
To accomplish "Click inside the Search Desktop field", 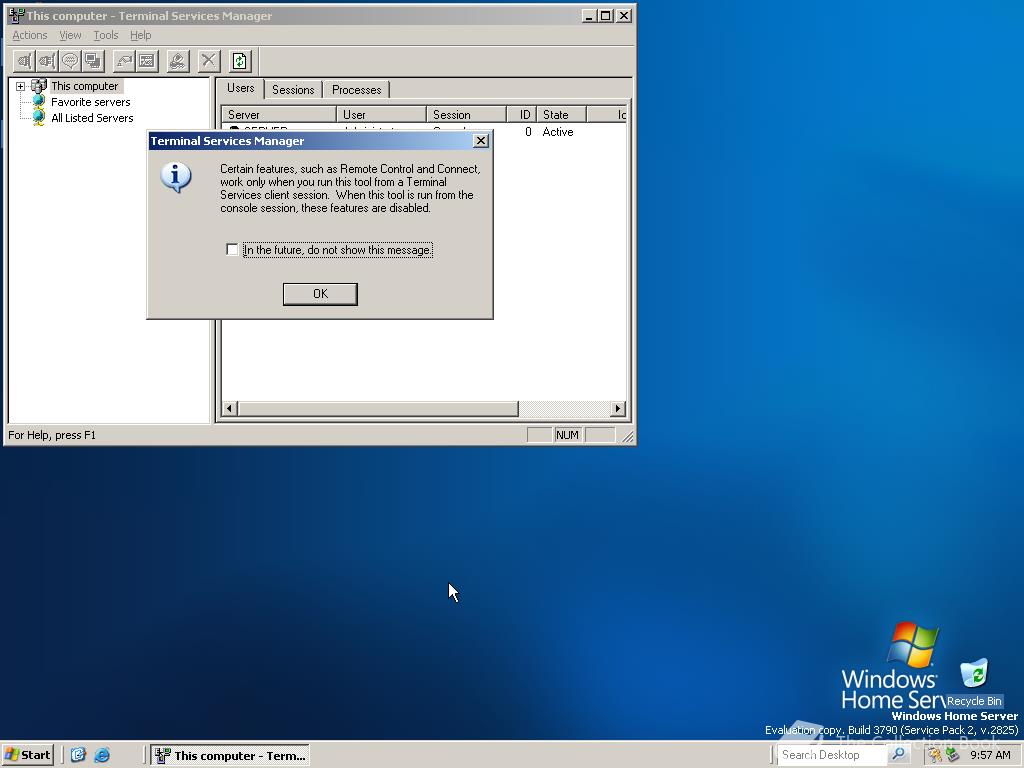I will pyautogui.click(x=833, y=754).
